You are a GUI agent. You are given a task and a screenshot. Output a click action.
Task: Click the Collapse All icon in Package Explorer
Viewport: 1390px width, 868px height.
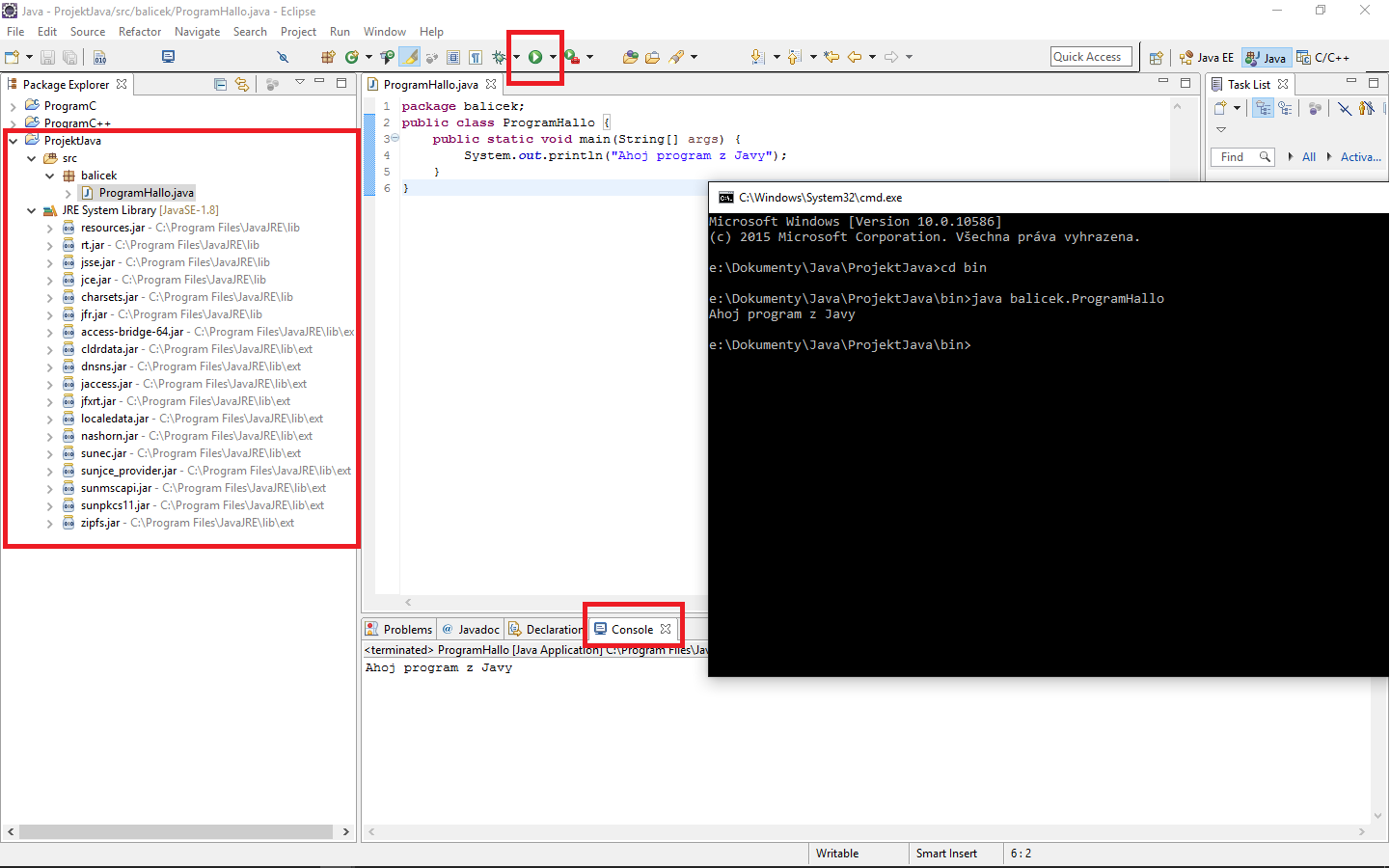coord(220,84)
